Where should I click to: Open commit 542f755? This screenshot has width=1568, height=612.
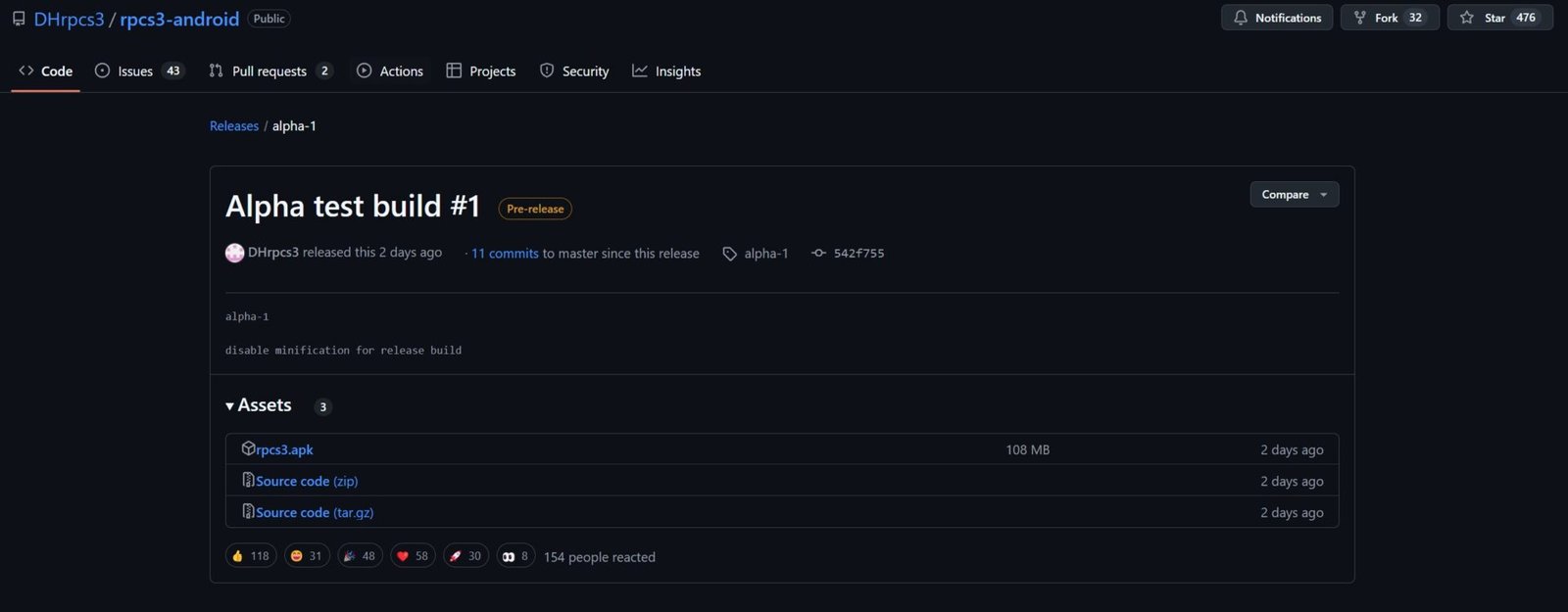tap(859, 253)
